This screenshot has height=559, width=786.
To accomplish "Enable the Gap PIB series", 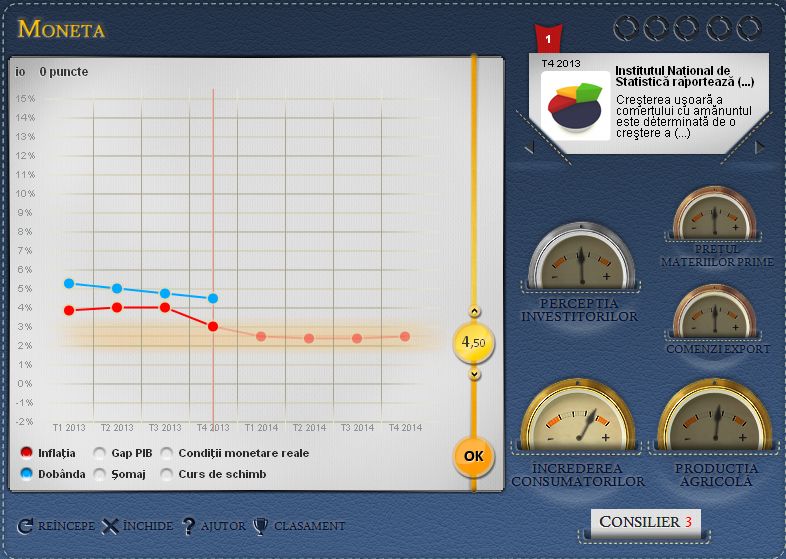I will coord(100,453).
